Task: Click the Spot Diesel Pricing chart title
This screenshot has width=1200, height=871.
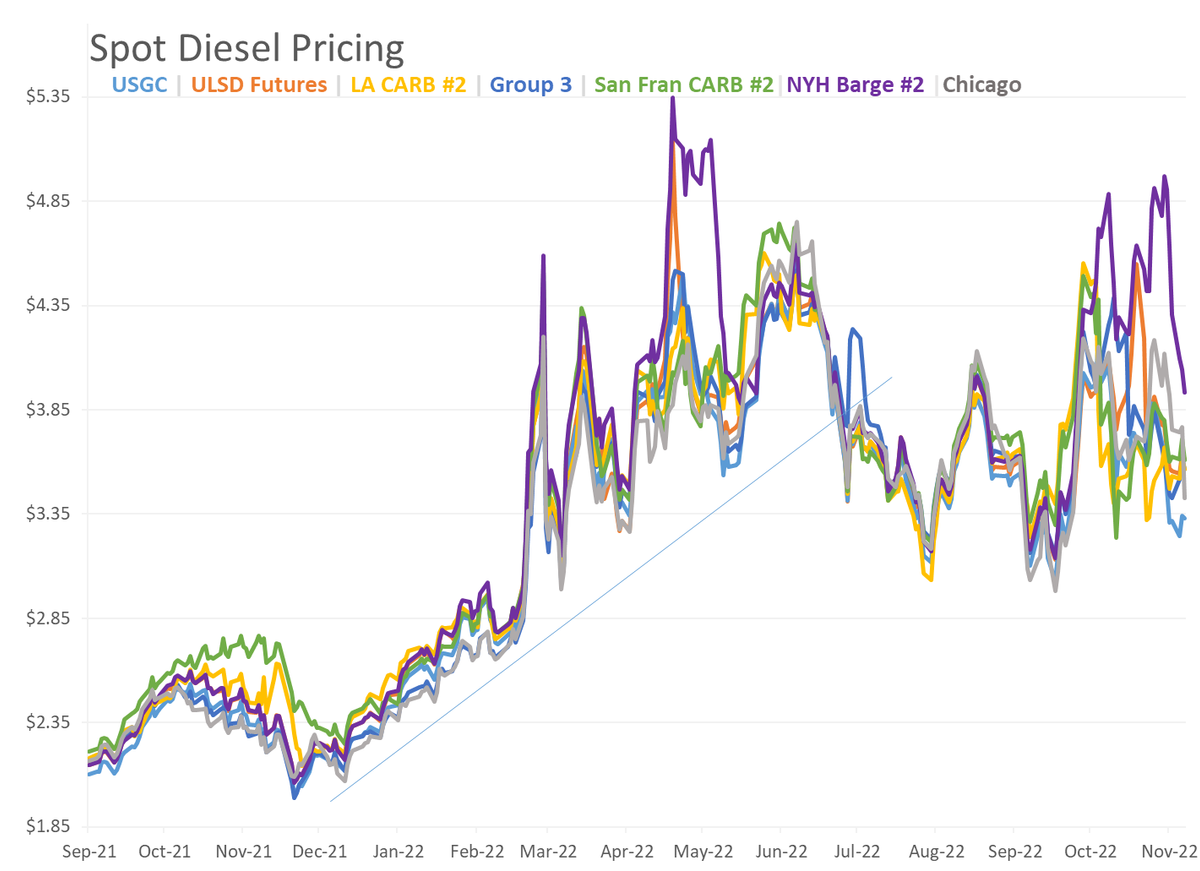Action: tap(246, 48)
